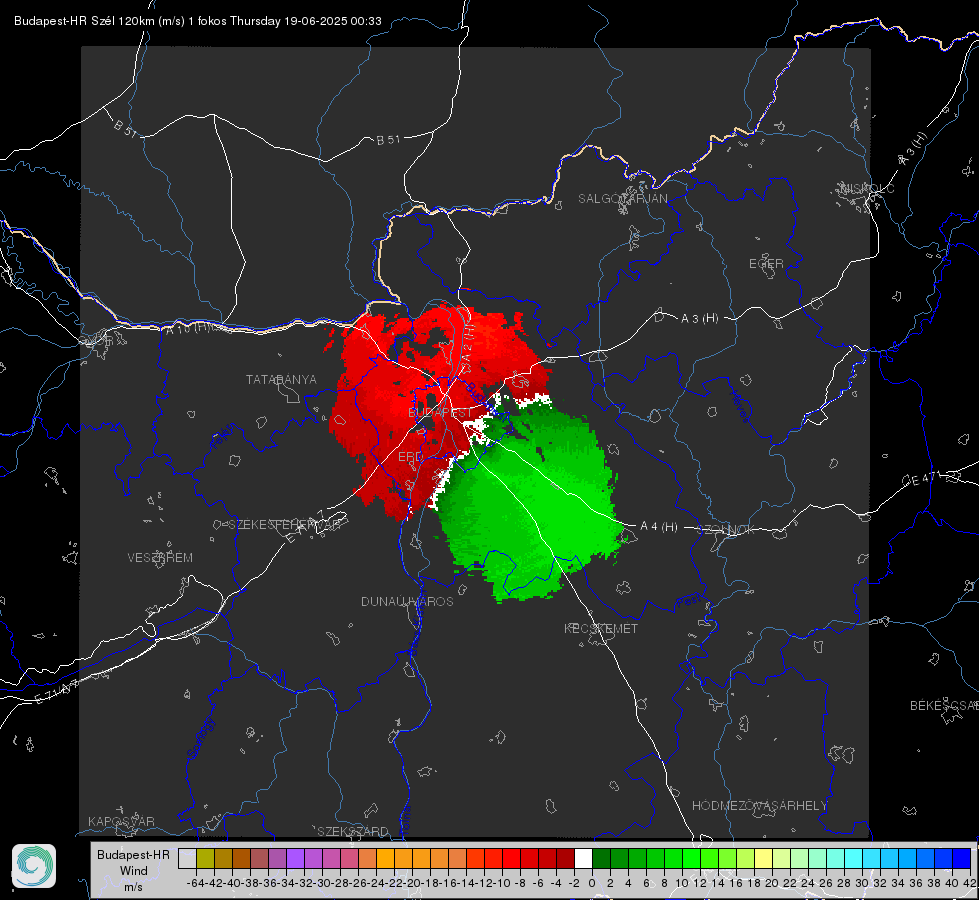Click the SZEKSZÁRD city label
The image size is (979, 900).
pyautogui.click(x=353, y=831)
